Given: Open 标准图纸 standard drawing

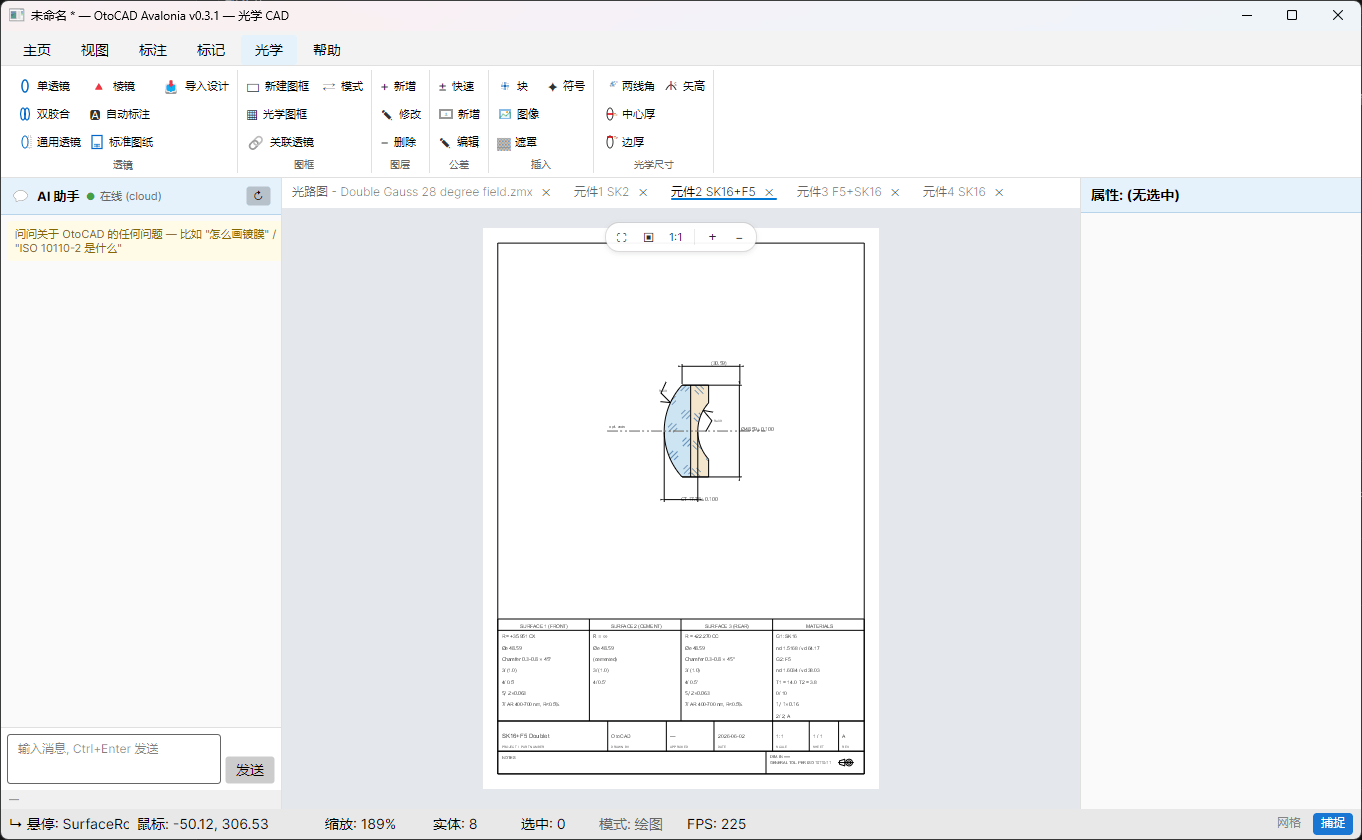Looking at the screenshot, I should [x=122, y=142].
